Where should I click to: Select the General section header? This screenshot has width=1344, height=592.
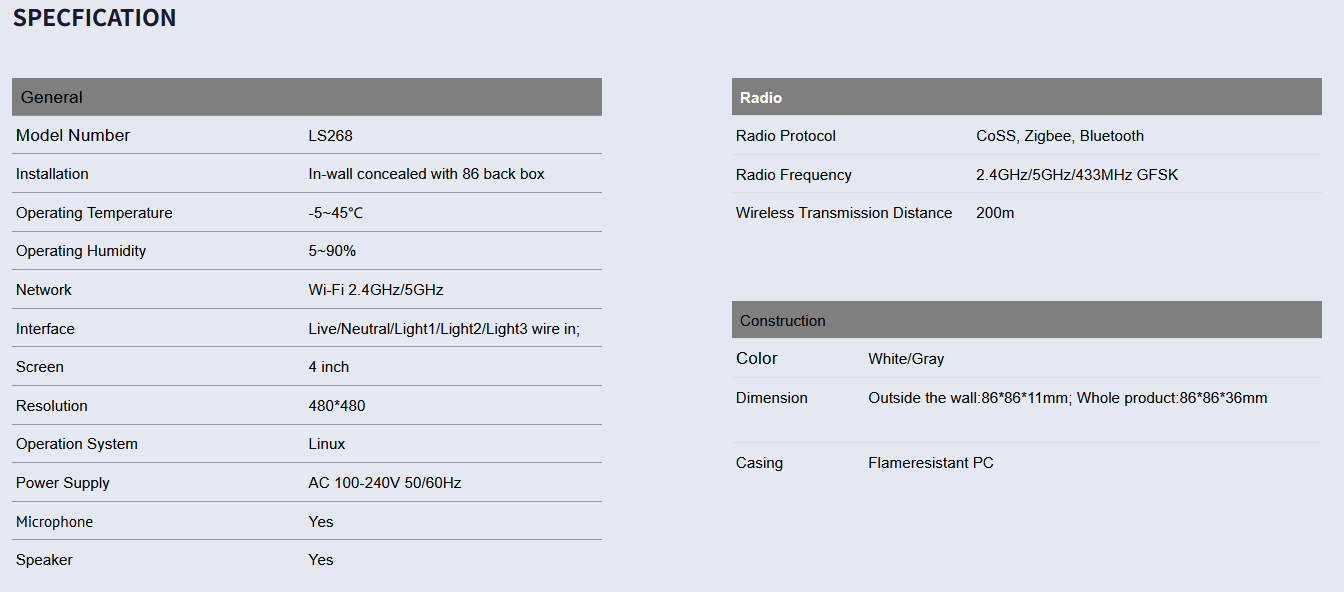click(52, 97)
